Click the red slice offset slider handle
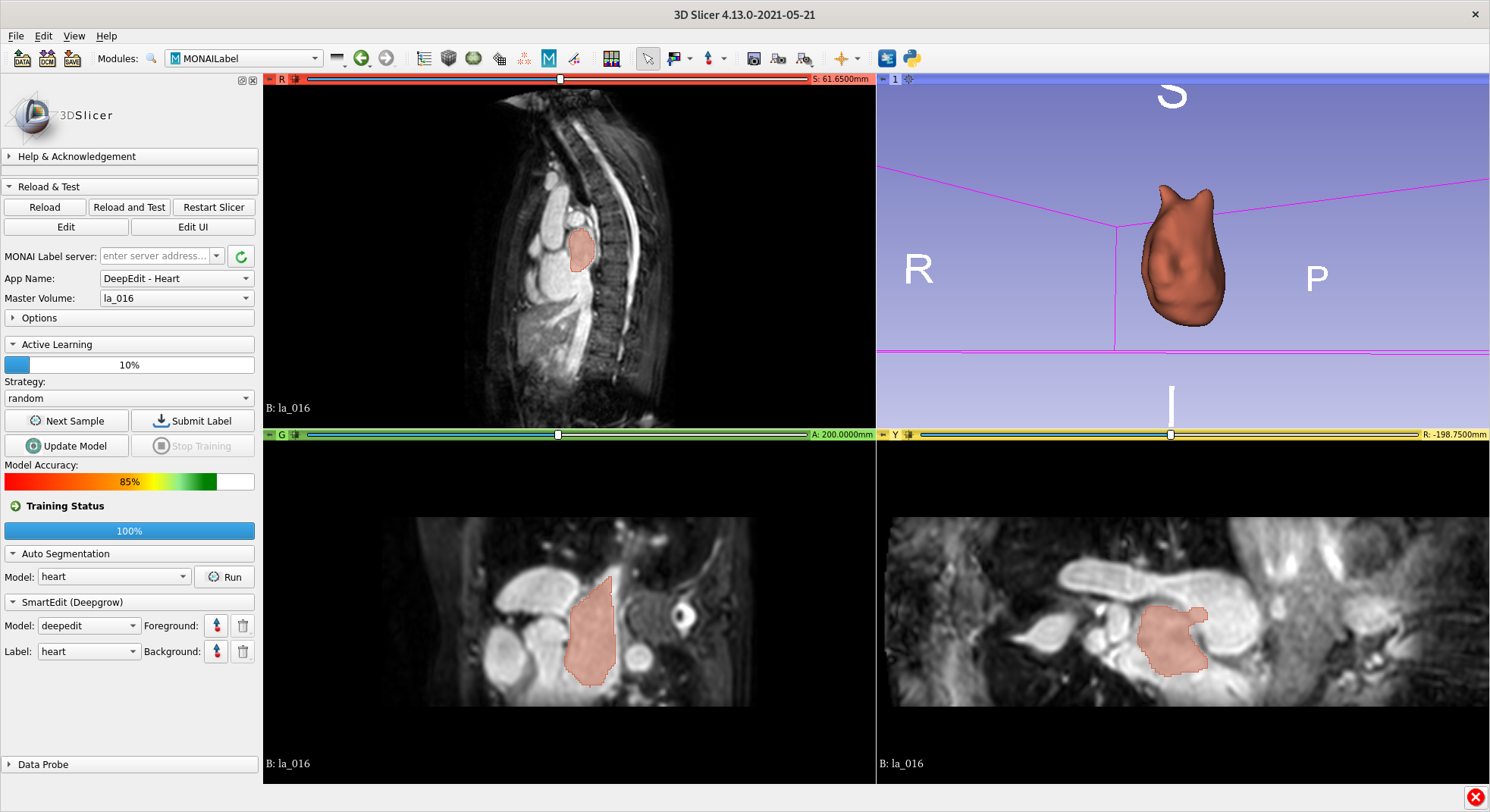 (560, 79)
